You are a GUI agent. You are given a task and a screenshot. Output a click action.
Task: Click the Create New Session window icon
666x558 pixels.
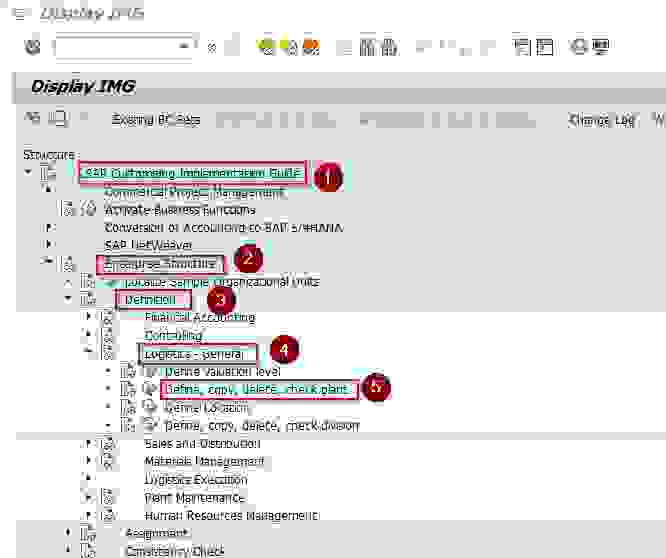(x=522, y=47)
